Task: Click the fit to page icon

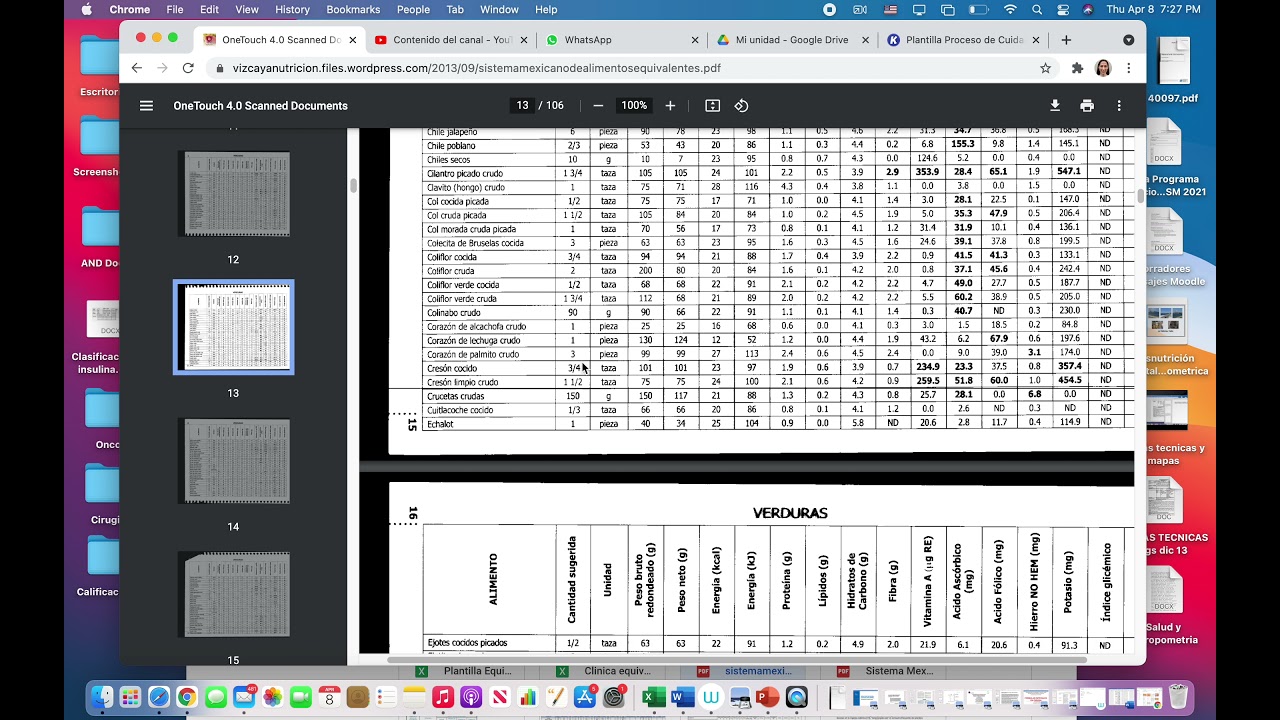Action: 712,105
